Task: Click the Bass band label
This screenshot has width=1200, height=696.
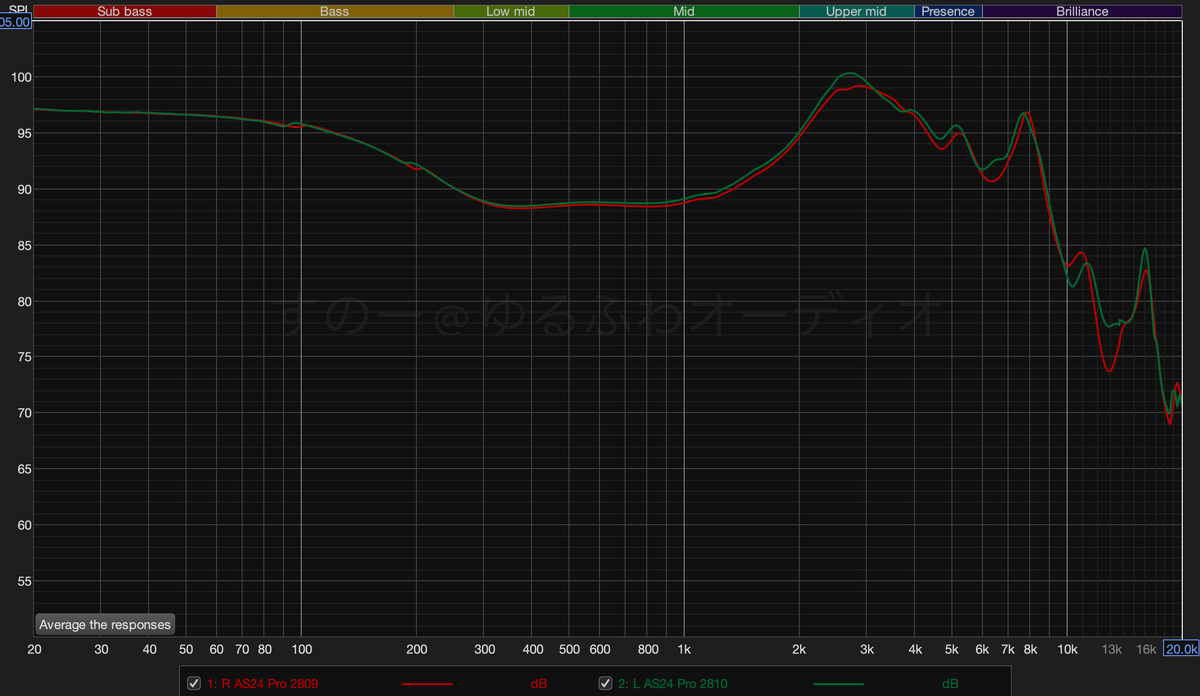Action: pos(335,12)
